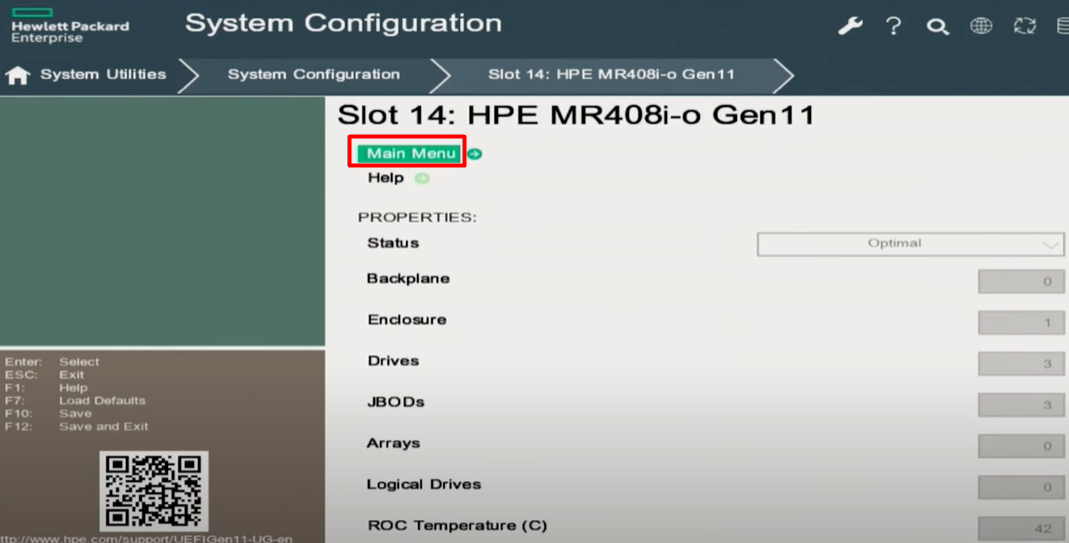
Task: Click the hpe.com support URL text
Action: tap(146, 538)
